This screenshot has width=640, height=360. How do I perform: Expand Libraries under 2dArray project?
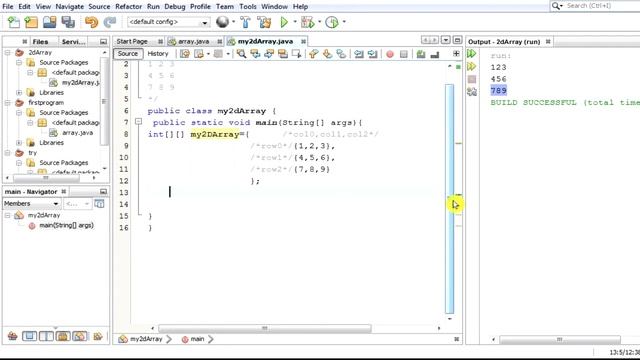[19, 93]
